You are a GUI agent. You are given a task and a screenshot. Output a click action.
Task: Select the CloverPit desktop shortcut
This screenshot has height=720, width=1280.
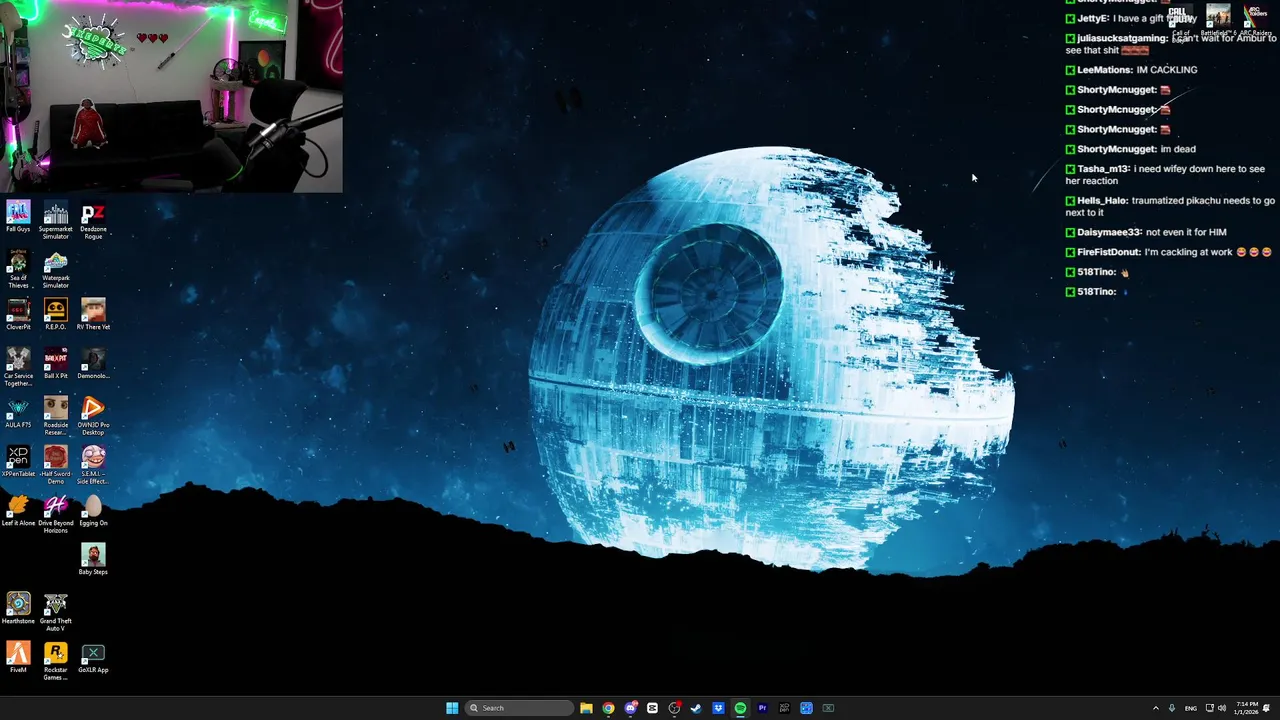click(18, 315)
